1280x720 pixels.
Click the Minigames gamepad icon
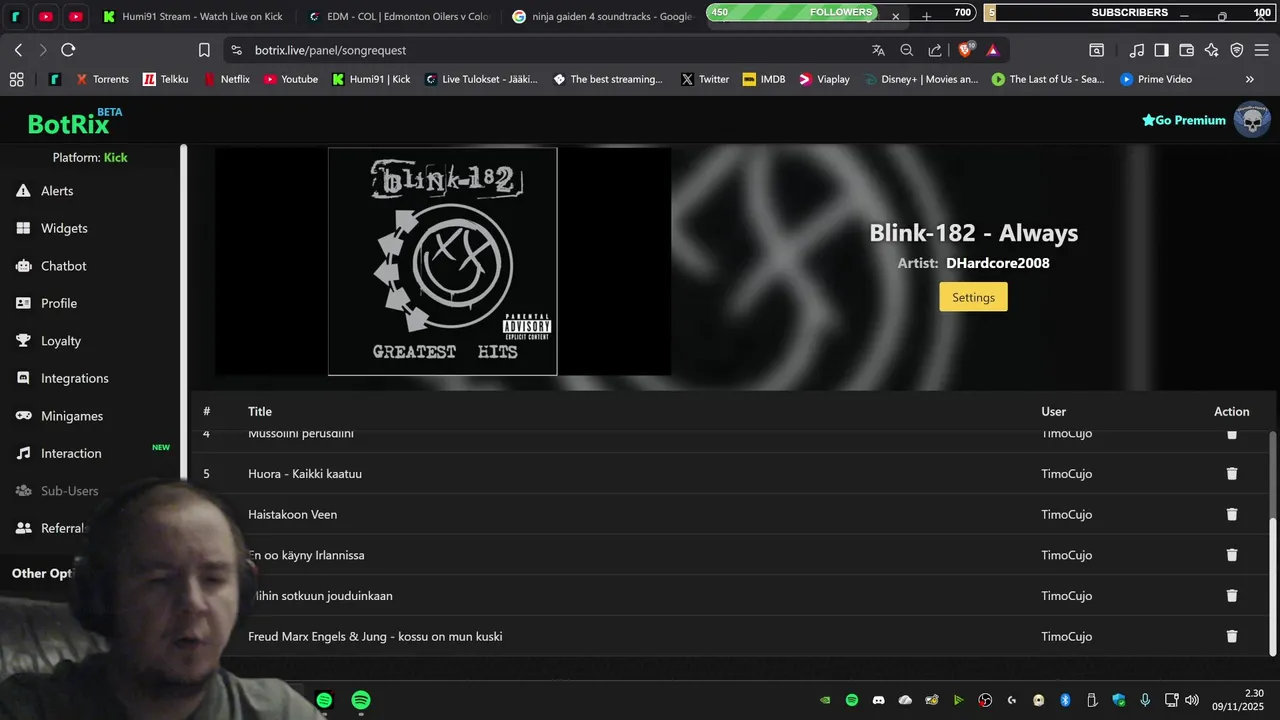[23, 416]
